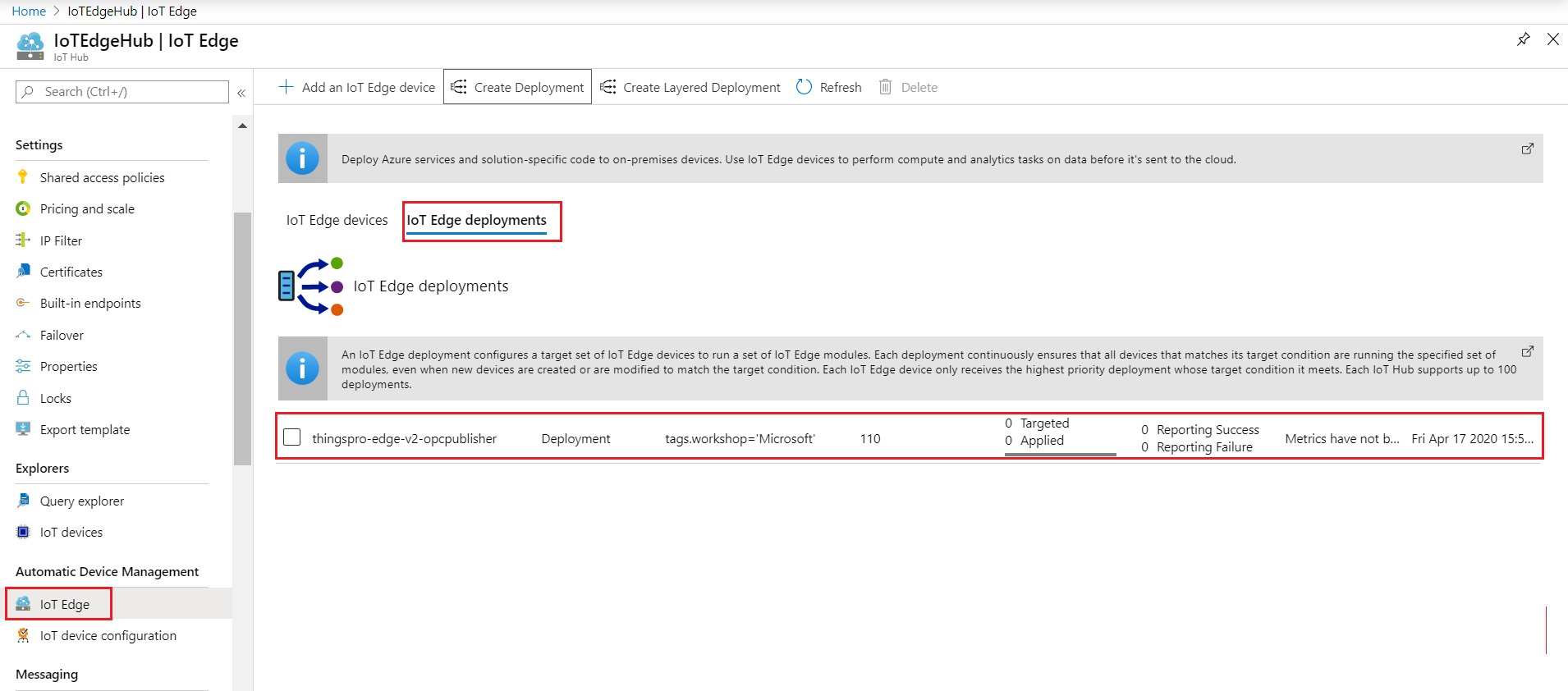Click the Certificates icon
1568x691 pixels.
pos(23,272)
